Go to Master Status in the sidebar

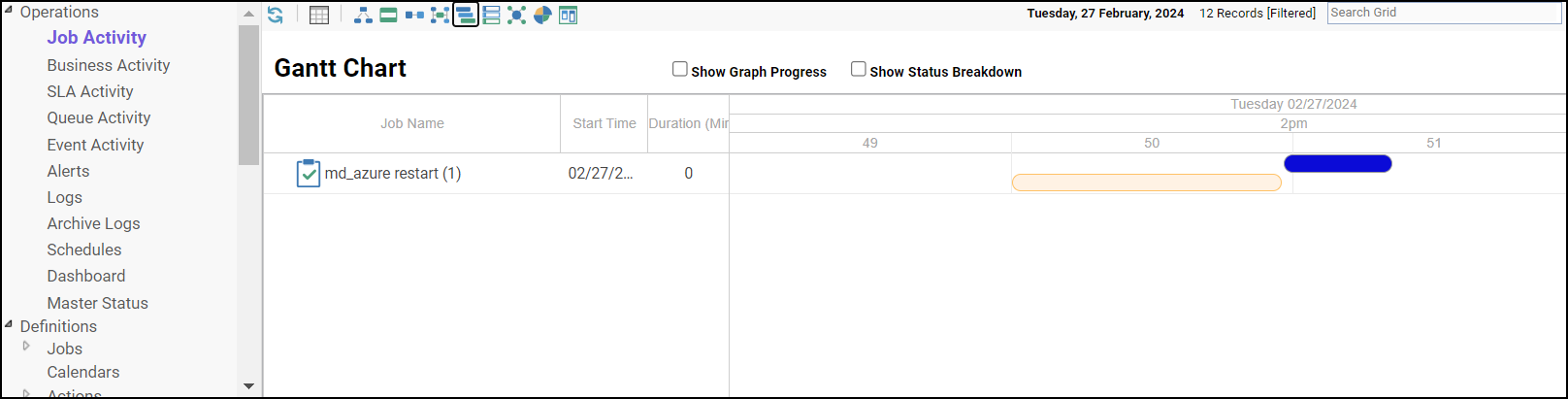pyautogui.click(x=98, y=303)
